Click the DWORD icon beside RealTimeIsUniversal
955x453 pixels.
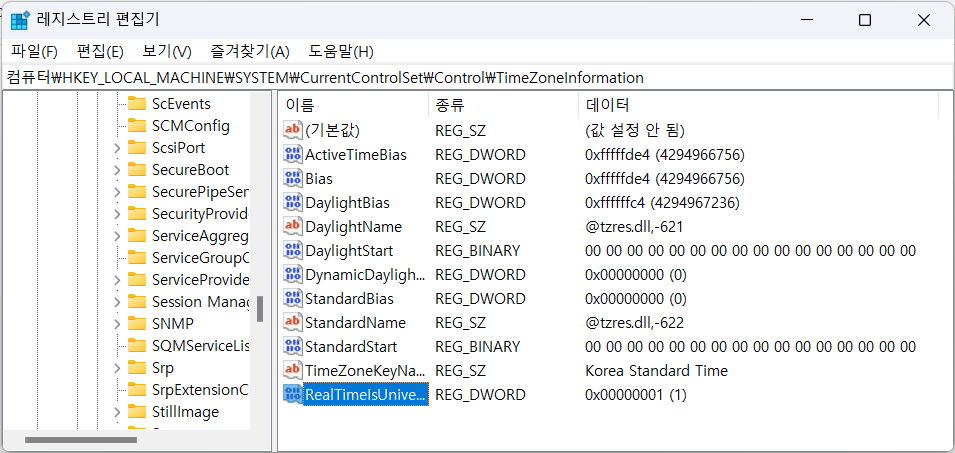click(x=293, y=395)
